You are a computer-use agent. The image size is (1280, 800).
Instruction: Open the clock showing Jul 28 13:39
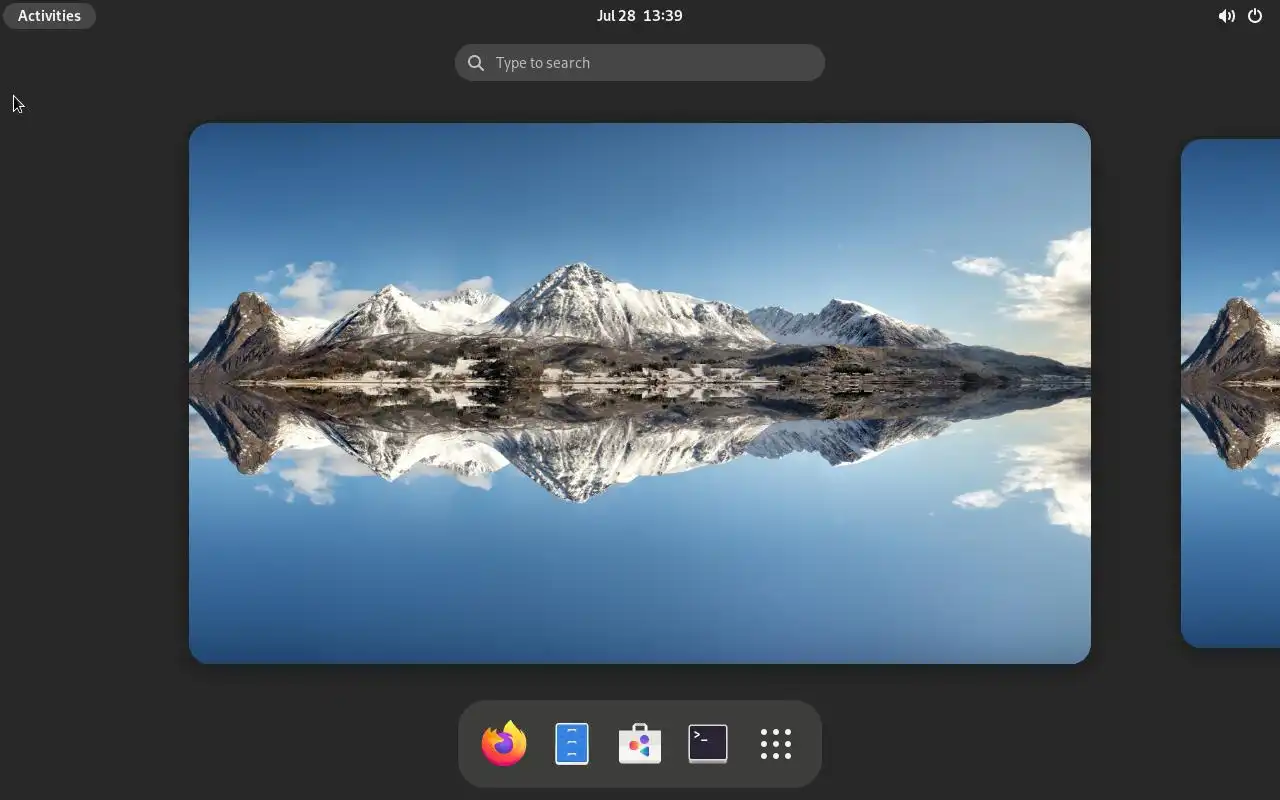point(640,16)
